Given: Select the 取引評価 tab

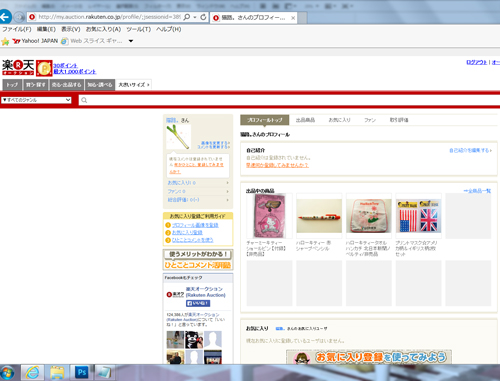Looking at the screenshot, I should pos(399,120).
